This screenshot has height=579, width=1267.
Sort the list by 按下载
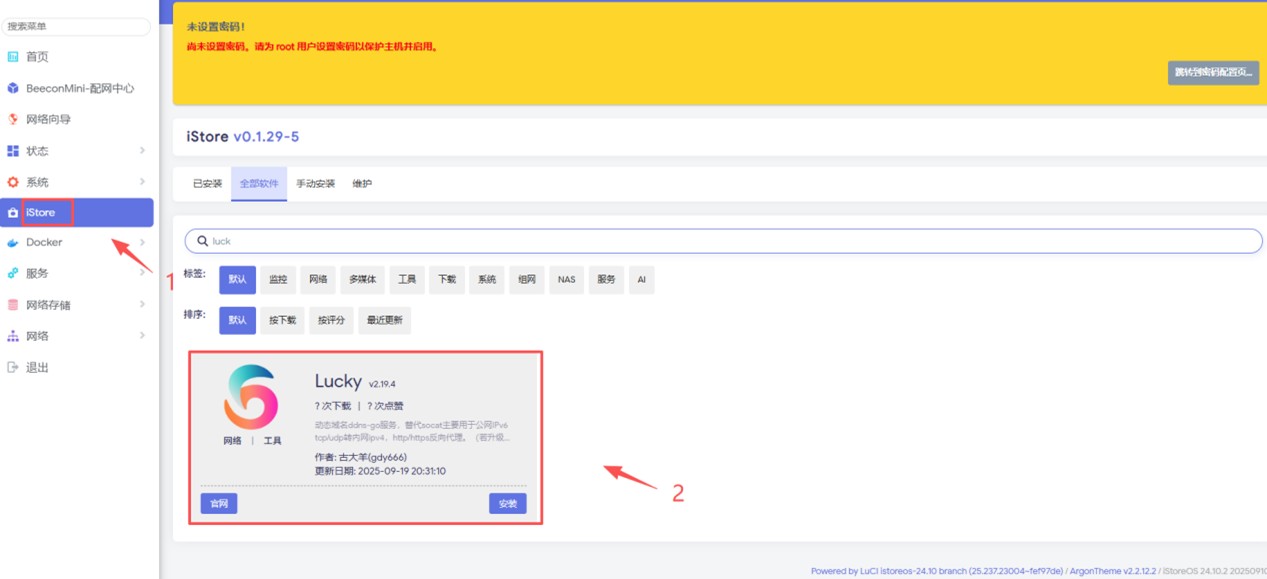click(282, 321)
